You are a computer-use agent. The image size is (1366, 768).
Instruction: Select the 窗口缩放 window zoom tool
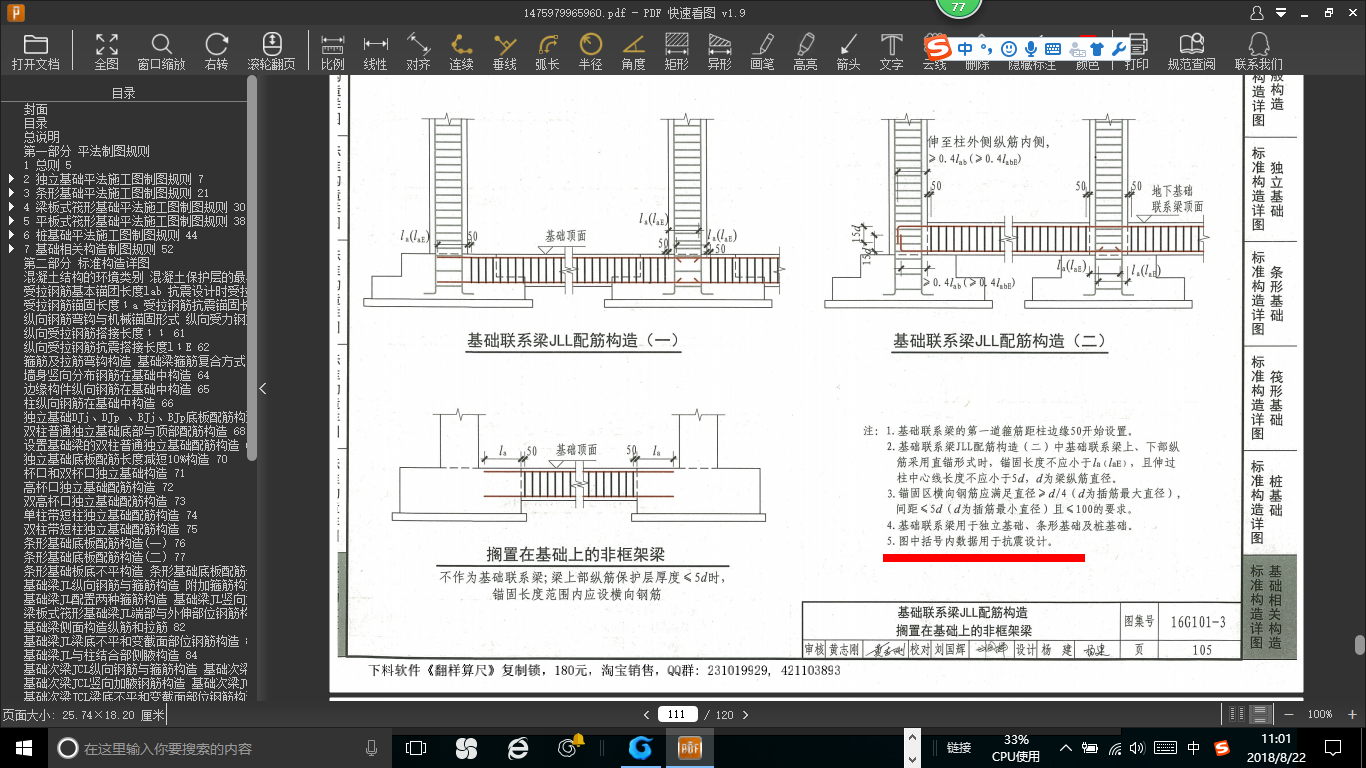161,51
